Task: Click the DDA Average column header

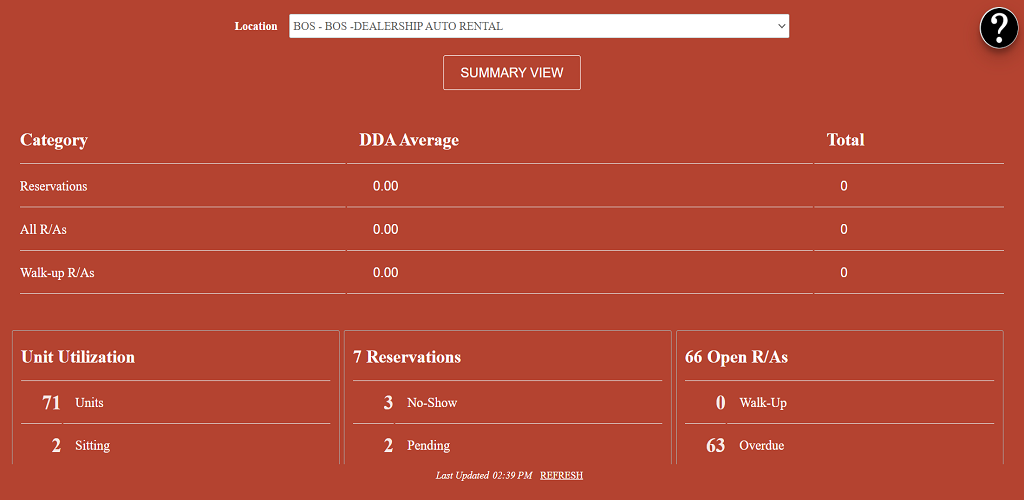Action: 409,140
